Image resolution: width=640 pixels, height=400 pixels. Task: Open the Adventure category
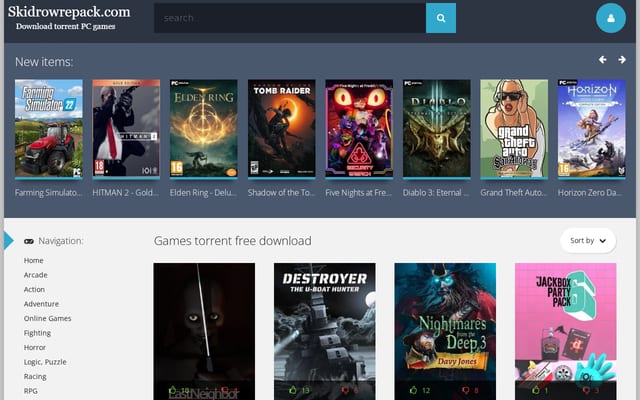click(x=41, y=304)
